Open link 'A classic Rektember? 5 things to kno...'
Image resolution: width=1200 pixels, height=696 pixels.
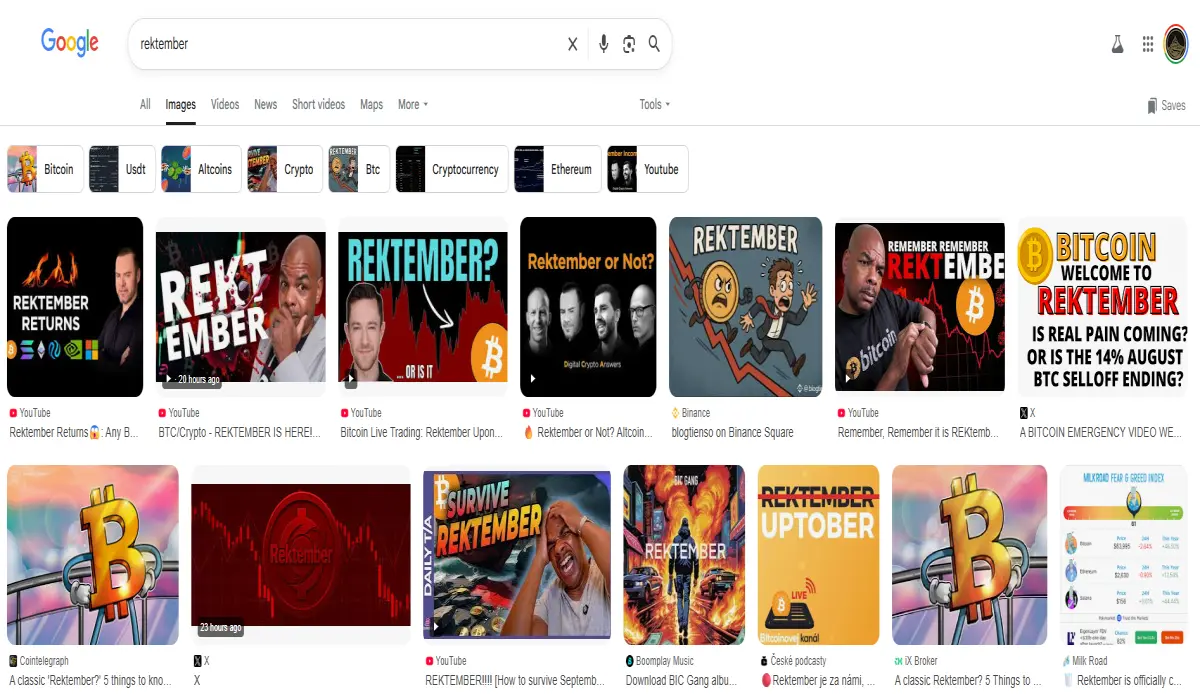coord(90,681)
